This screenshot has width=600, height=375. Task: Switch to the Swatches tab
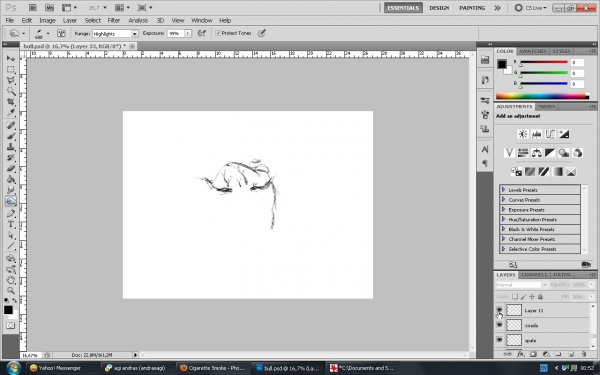[532, 51]
